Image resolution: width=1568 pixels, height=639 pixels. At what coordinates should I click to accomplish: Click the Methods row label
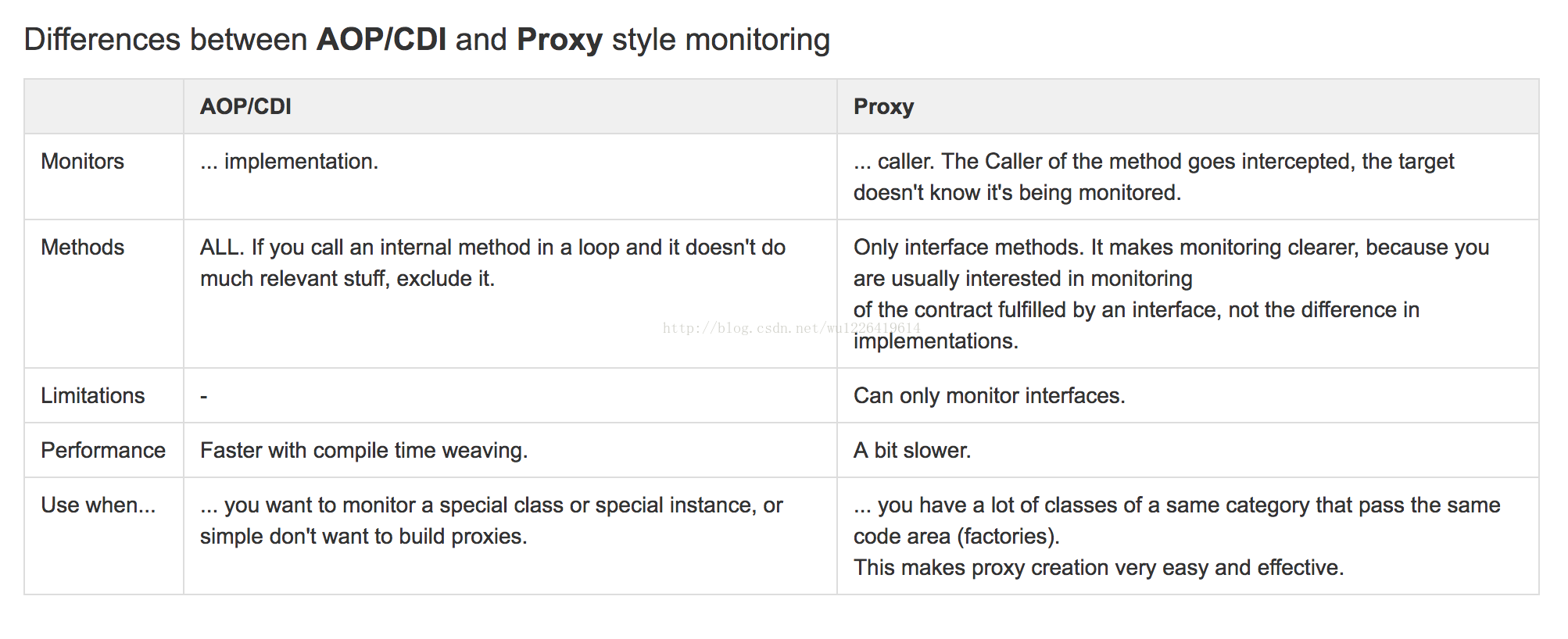82,247
